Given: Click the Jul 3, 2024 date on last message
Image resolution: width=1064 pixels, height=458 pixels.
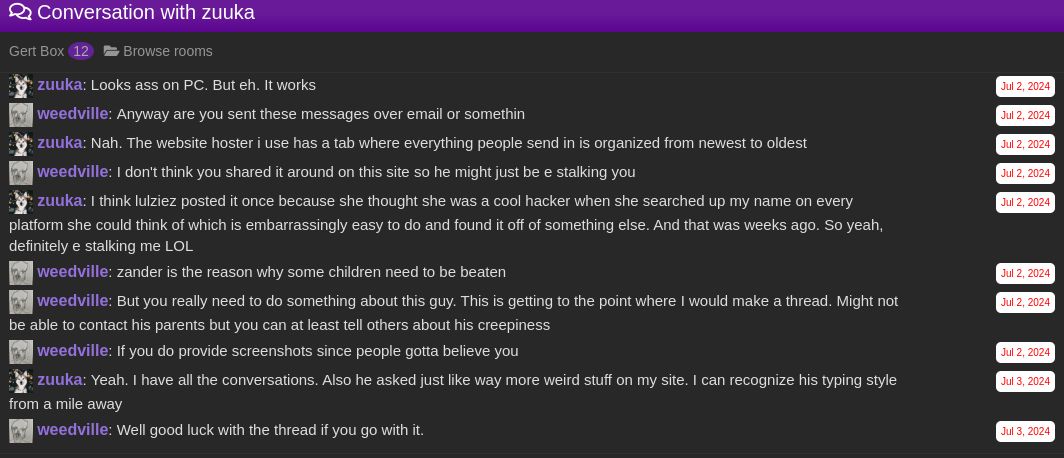Looking at the screenshot, I should click(x=1025, y=432).
